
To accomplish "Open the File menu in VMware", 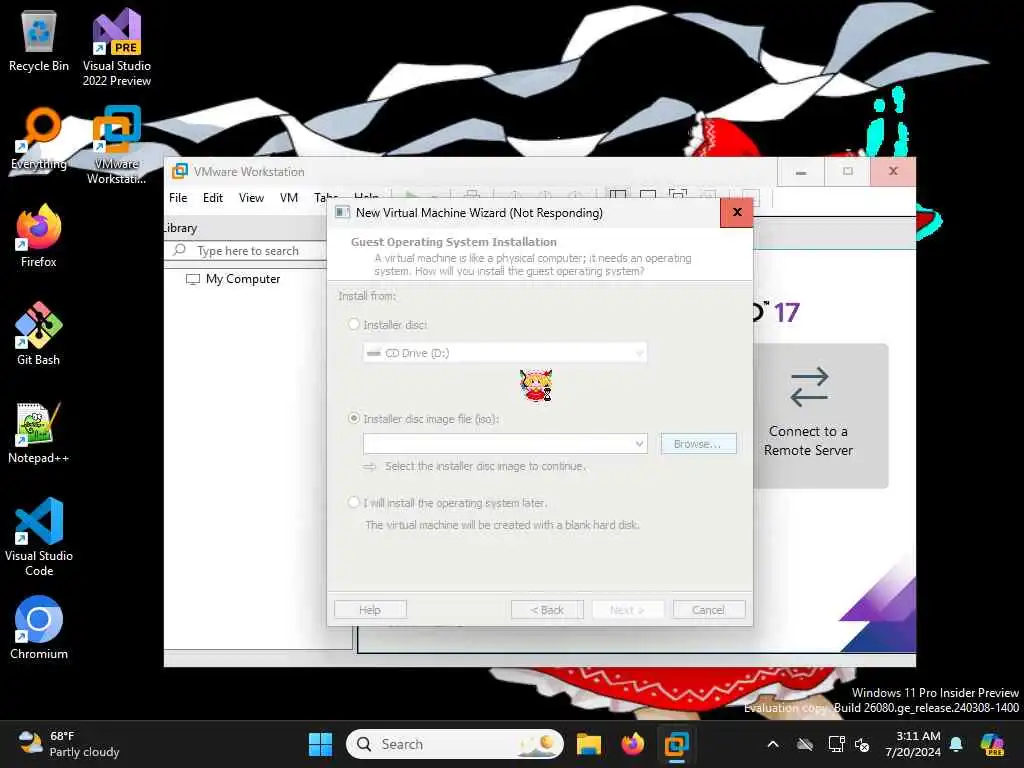I will (178, 198).
